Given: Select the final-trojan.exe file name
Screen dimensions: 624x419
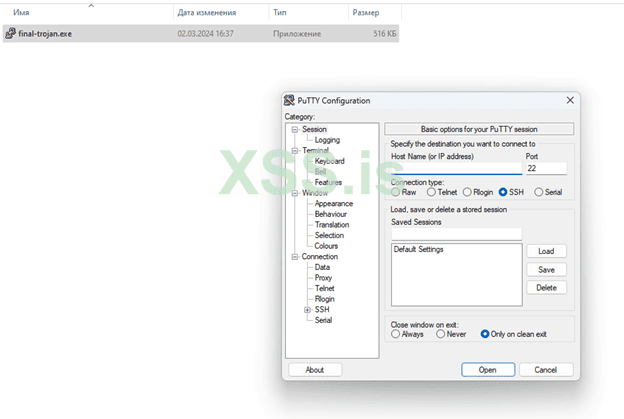Looking at the screenshot, I should click(45, 34).
